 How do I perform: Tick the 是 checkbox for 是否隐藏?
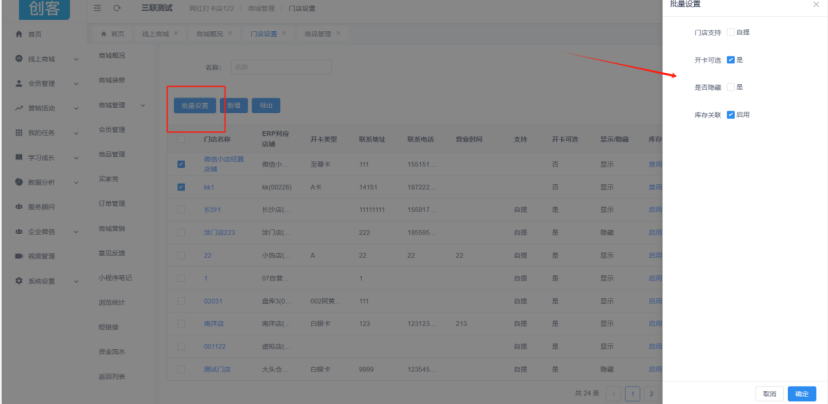click(x=731, y=88)
